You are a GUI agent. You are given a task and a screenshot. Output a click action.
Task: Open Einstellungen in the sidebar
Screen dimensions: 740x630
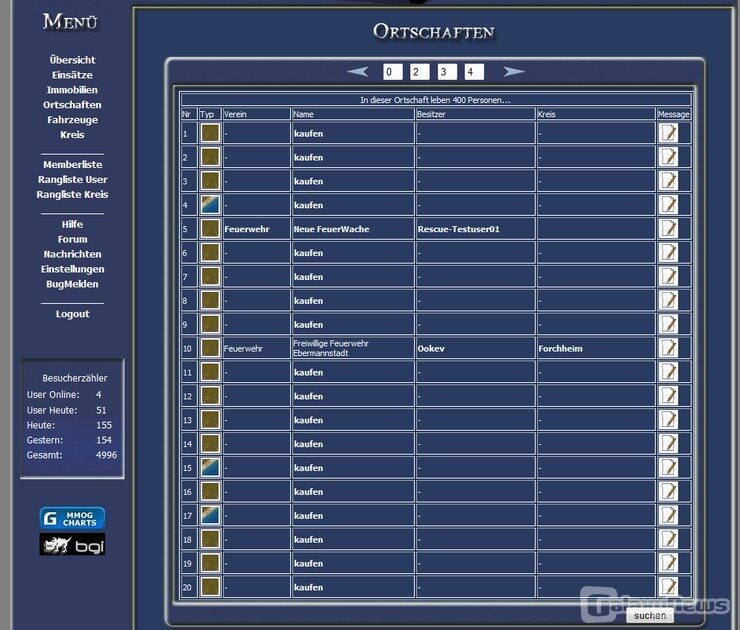(x=72, y=269)
